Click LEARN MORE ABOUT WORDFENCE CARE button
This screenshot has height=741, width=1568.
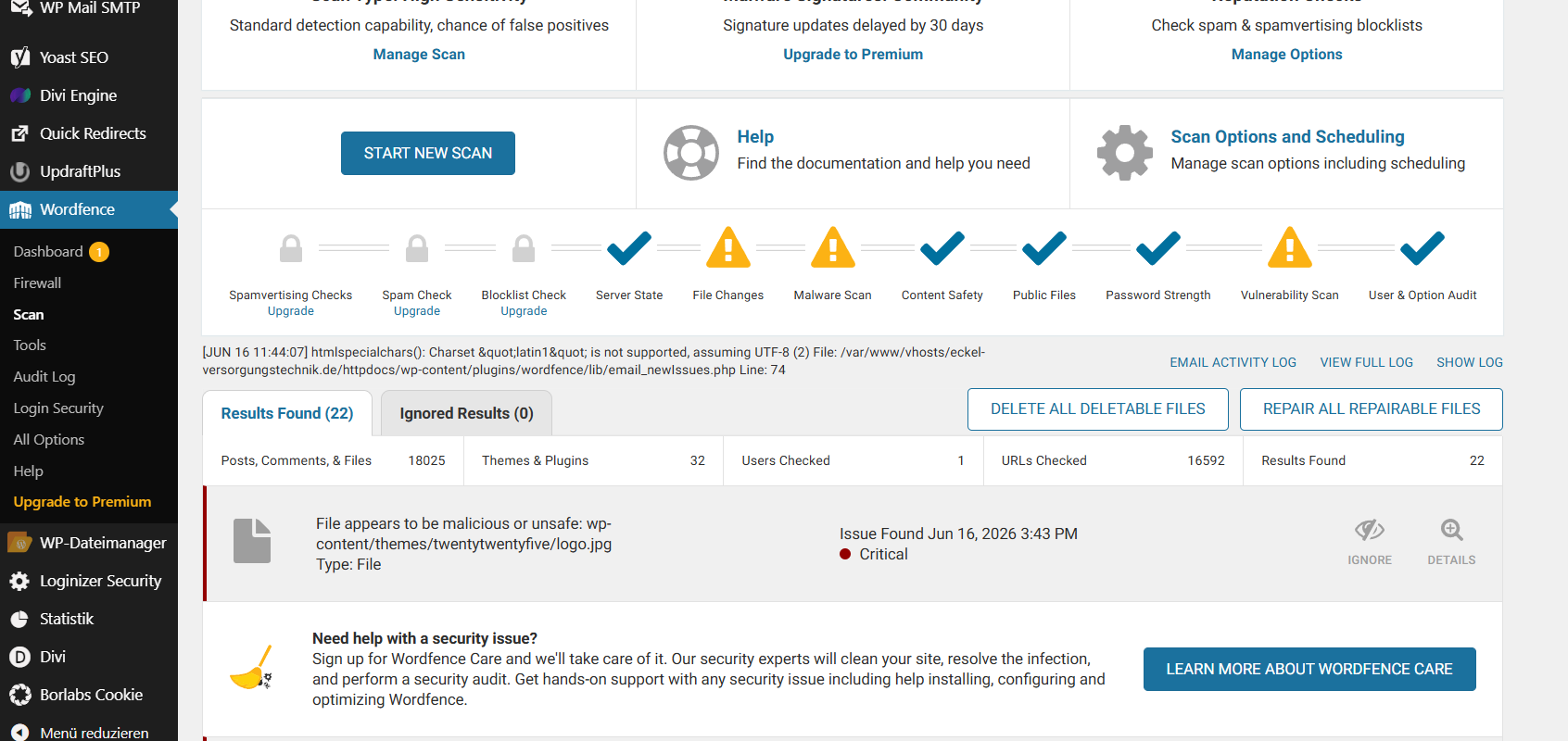[1309, 669]
